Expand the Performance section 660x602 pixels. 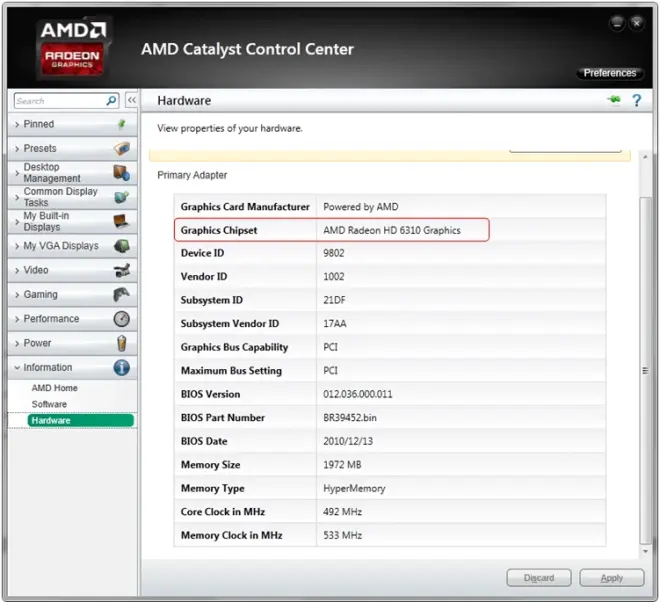click(72, 319)
